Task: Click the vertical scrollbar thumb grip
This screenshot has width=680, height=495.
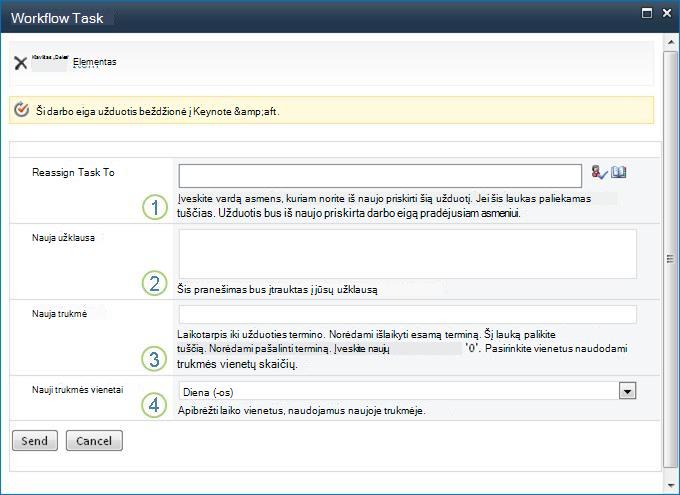Action: [670, 259]
